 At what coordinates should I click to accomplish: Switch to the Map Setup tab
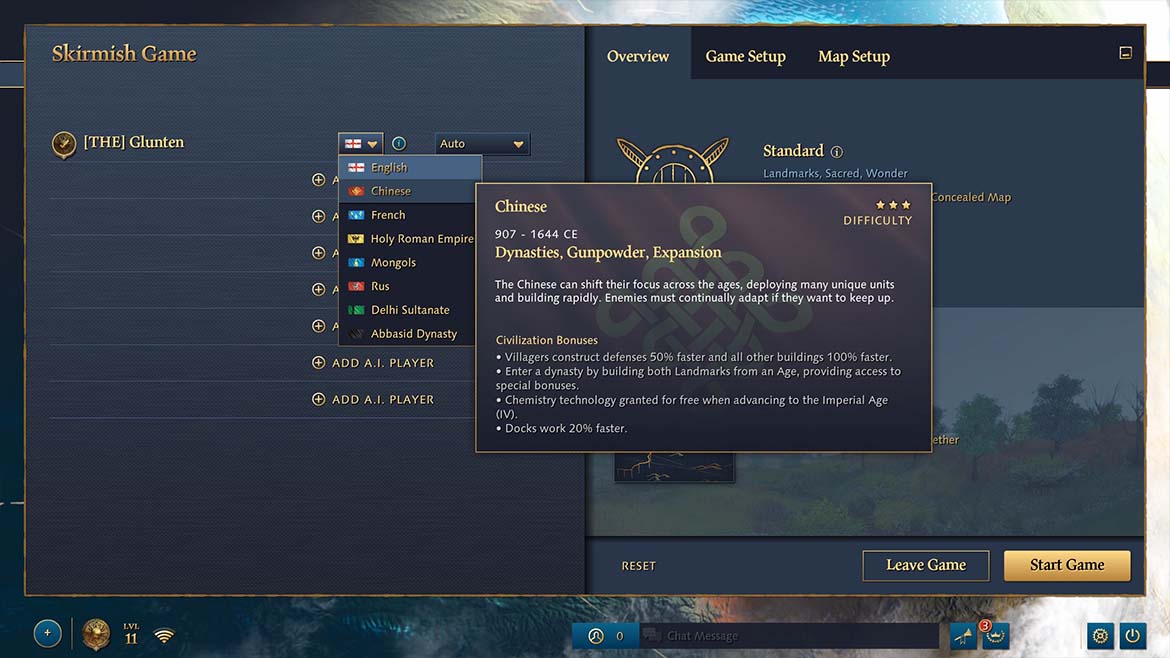coord(854,56)
